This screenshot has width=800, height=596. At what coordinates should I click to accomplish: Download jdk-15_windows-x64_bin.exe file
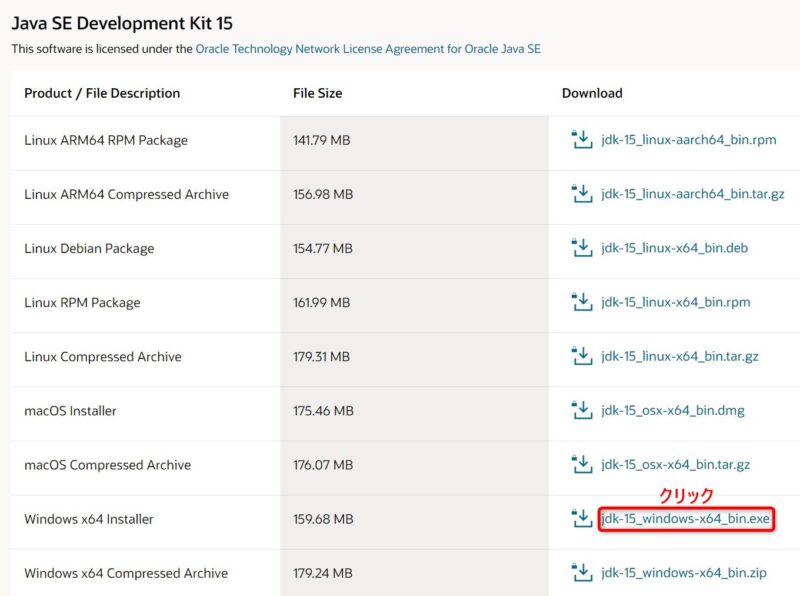point(686,519)
